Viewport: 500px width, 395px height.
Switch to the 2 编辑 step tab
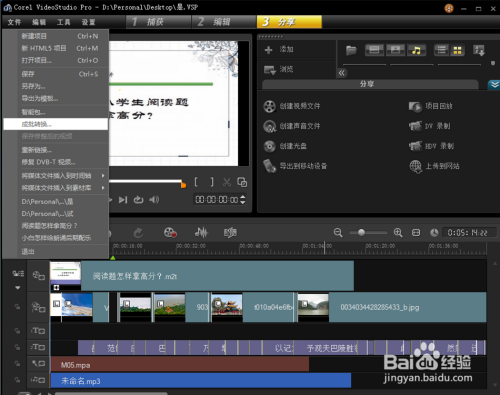[x=224, y=22]
